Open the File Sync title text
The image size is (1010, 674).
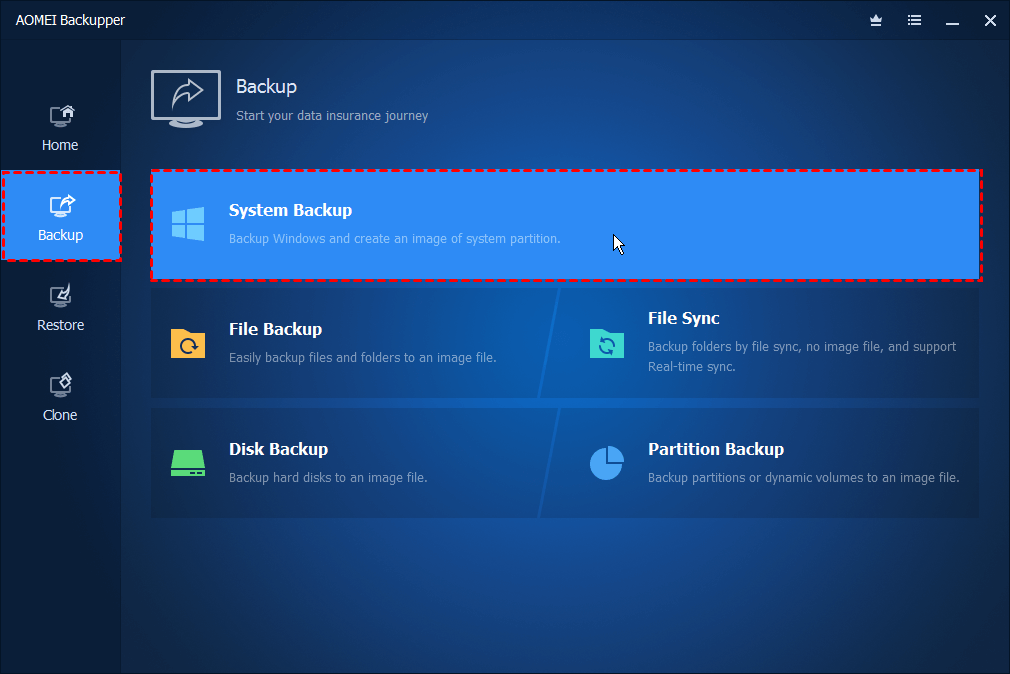(684, 319)
